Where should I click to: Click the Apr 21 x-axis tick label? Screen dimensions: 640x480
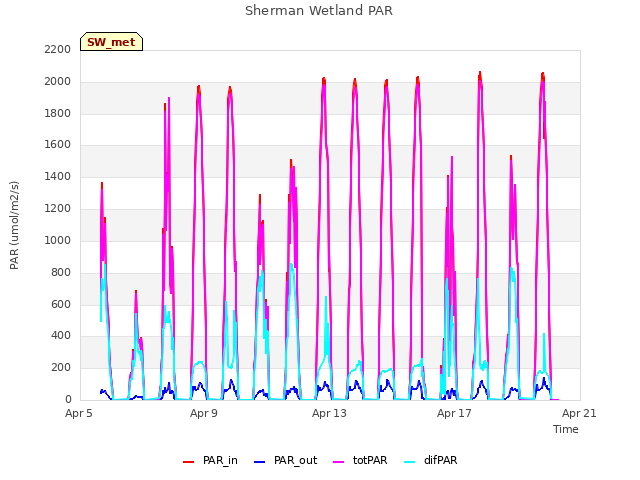tap(579, 413)
